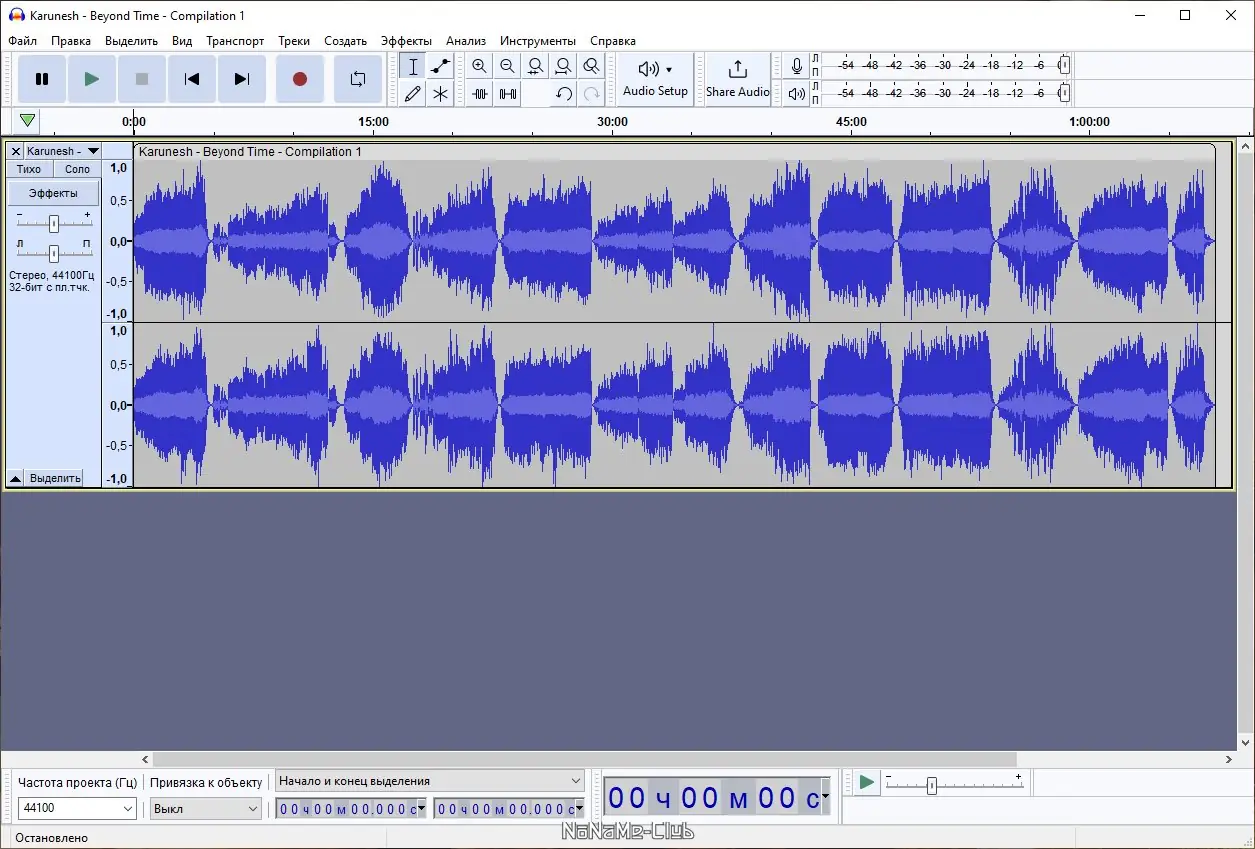Click the green timeline options triangle
The image size is (1255, 849).
pyautogui.click(x=28, y=121)
